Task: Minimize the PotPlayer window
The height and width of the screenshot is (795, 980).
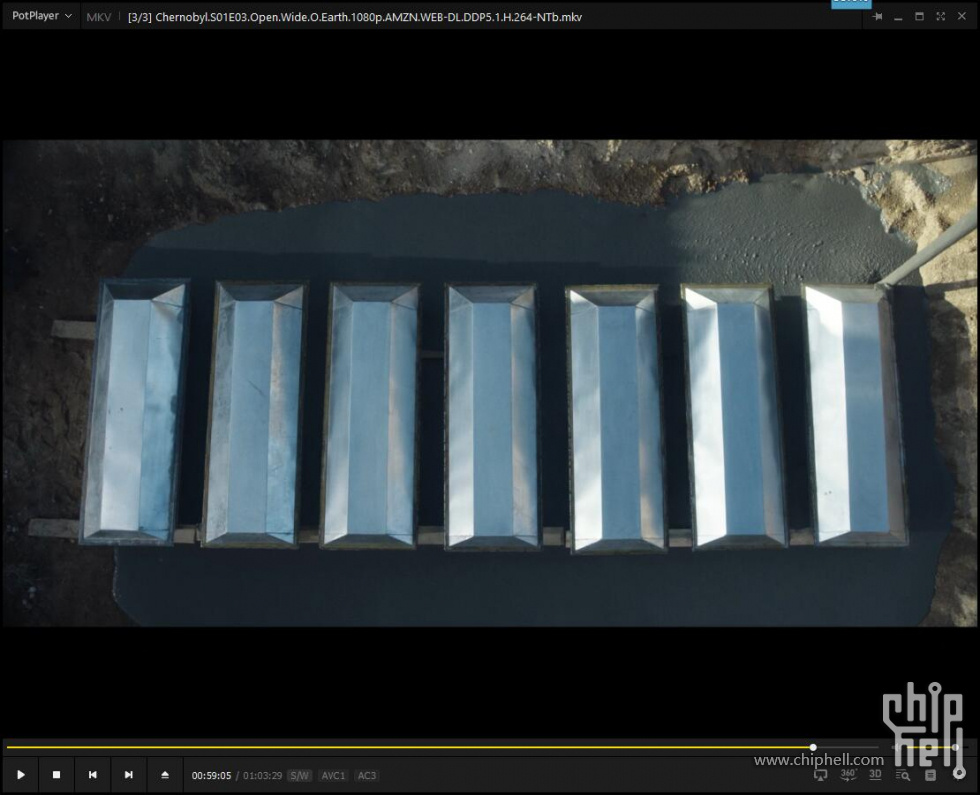Action: pyautogui.click(x=898, y=17)
